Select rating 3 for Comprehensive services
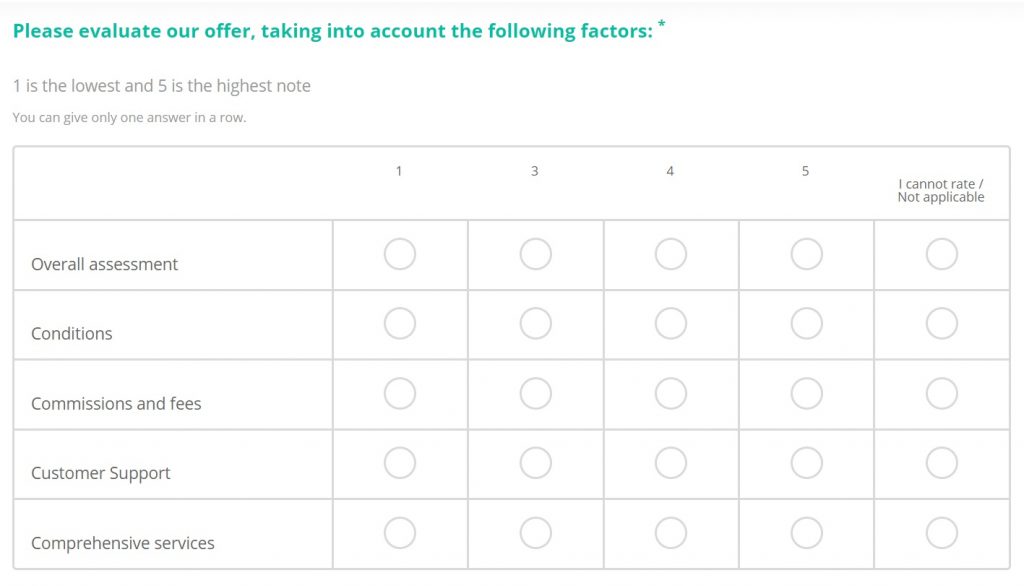 point(536,533)
